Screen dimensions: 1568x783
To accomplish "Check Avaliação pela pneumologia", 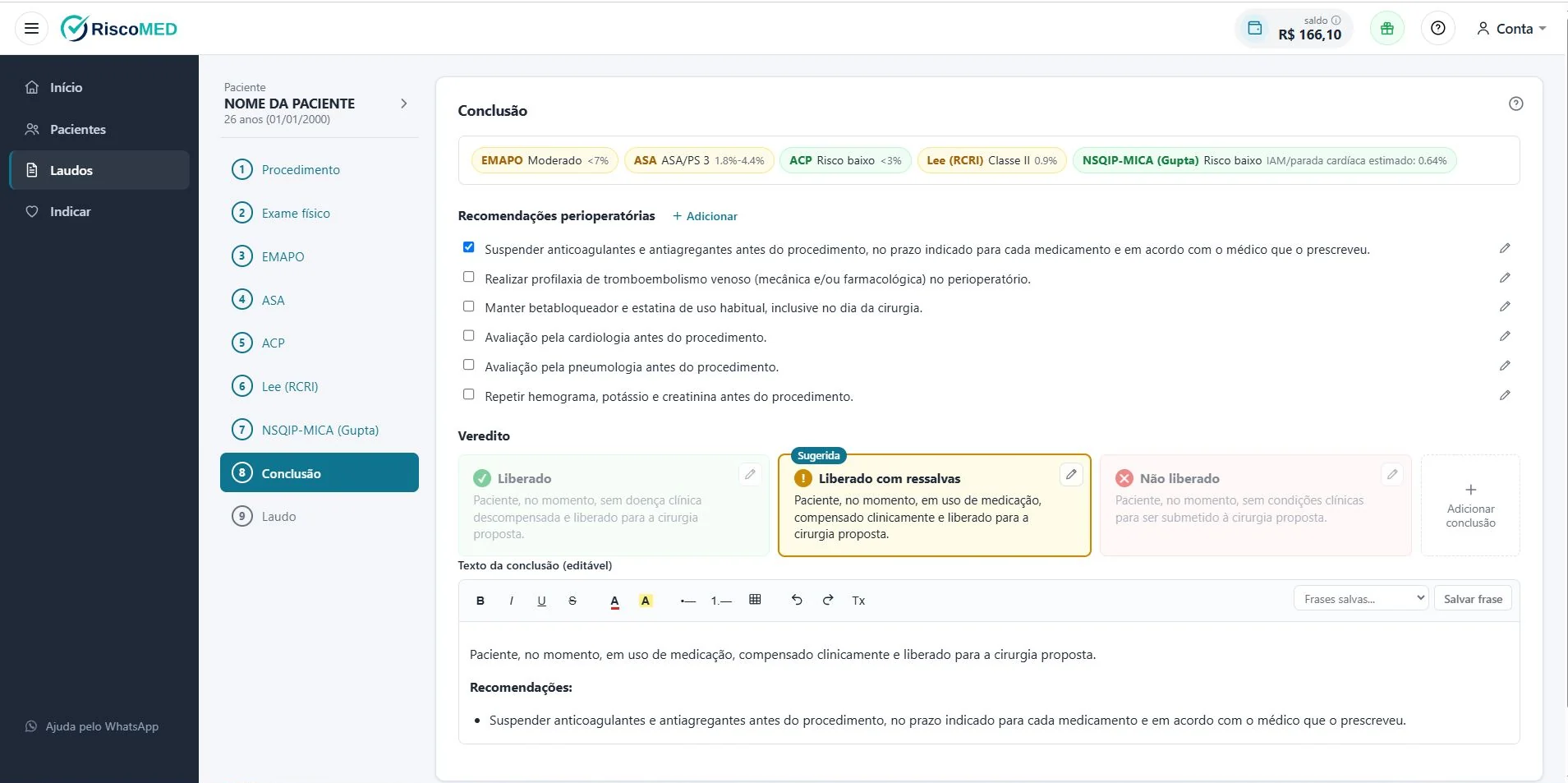I will [x=468, y=365].
